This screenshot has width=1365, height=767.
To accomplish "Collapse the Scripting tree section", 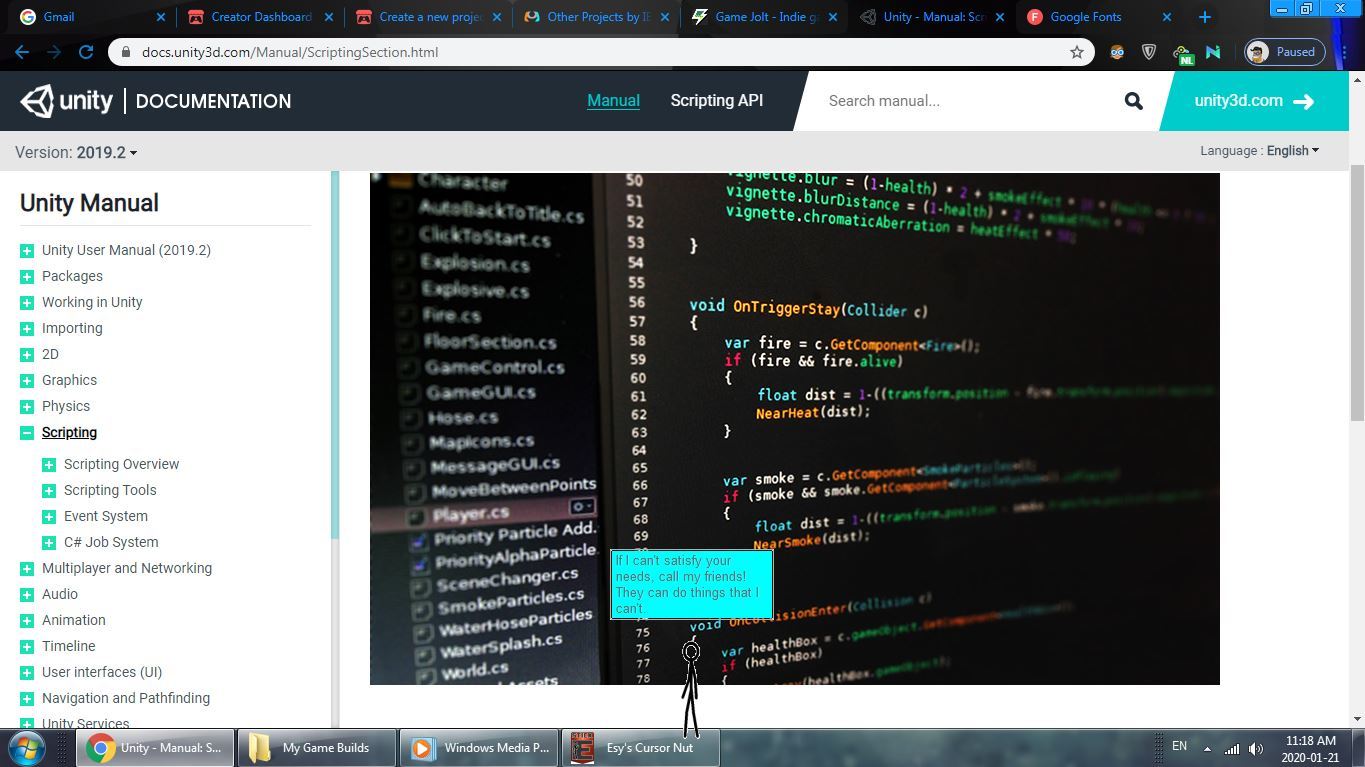I will click(27, 433).
